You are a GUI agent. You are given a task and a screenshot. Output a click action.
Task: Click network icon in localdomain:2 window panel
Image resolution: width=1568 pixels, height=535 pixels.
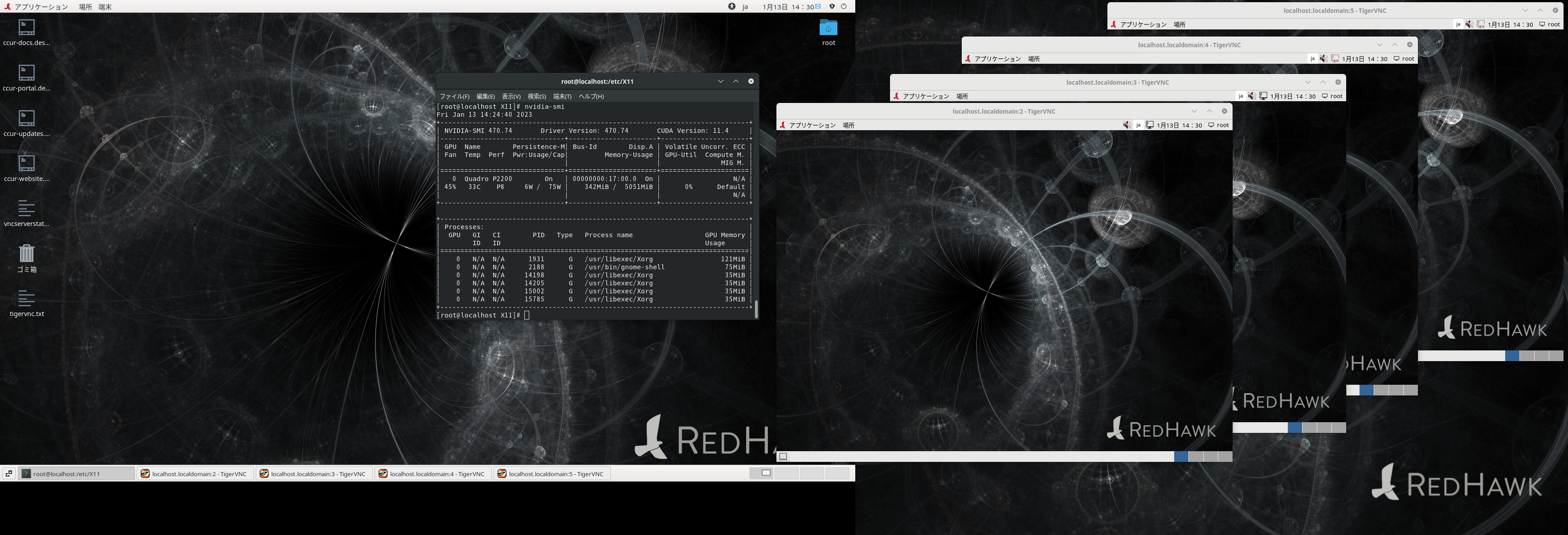tap(1149, 125)
